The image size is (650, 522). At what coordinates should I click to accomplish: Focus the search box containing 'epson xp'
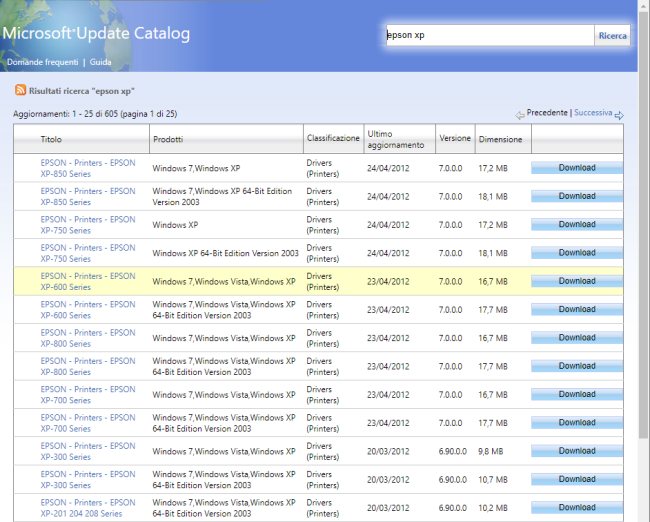490,35
